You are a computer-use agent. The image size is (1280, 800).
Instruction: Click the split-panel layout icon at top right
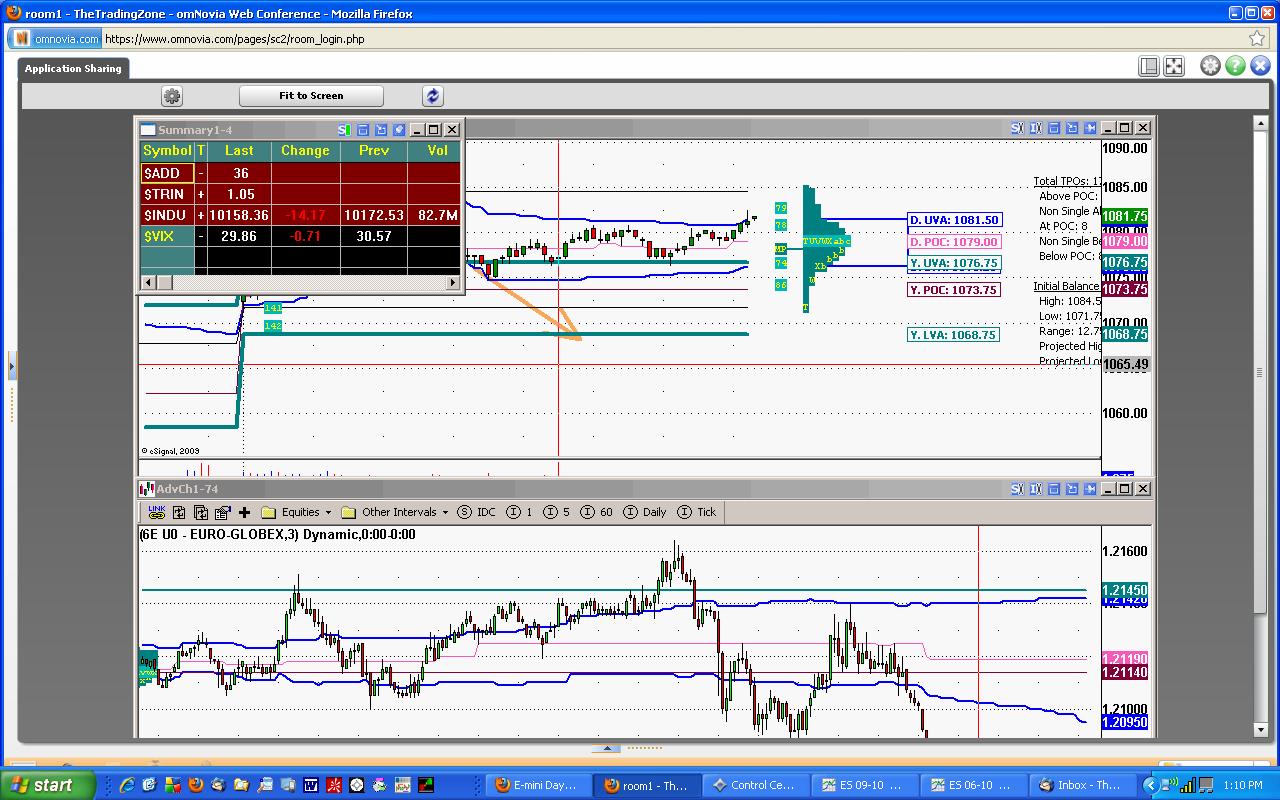(x=1149, y=66)
